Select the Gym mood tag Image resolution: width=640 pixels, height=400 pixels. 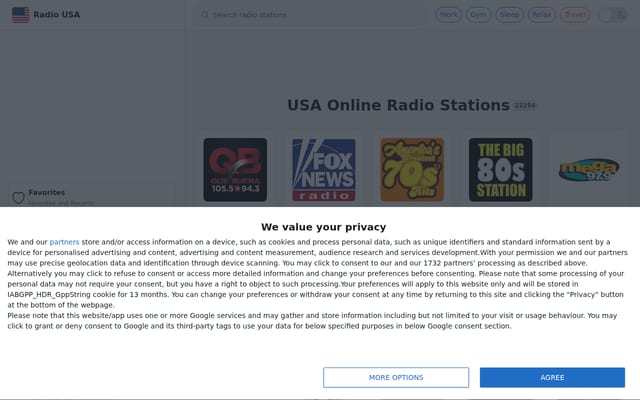click(x=478, y=15)
